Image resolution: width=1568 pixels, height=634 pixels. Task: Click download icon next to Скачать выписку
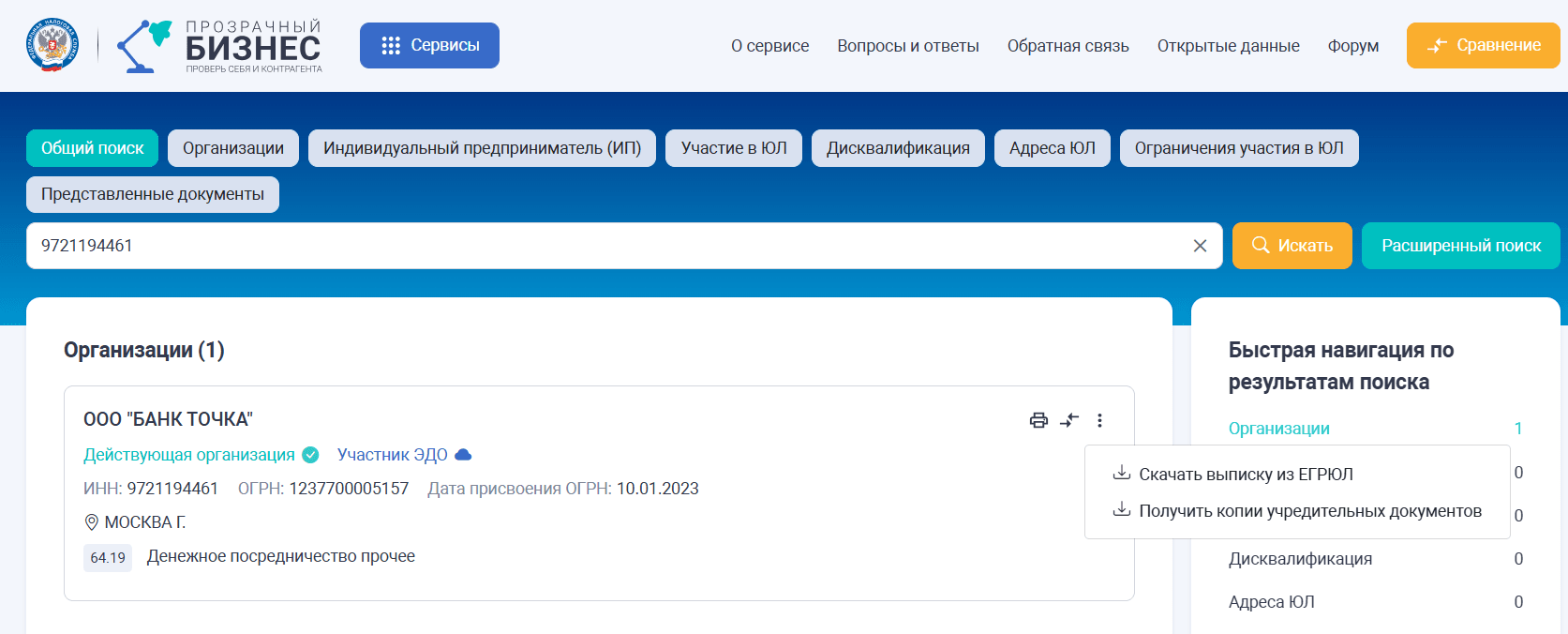coord(1121,473)
